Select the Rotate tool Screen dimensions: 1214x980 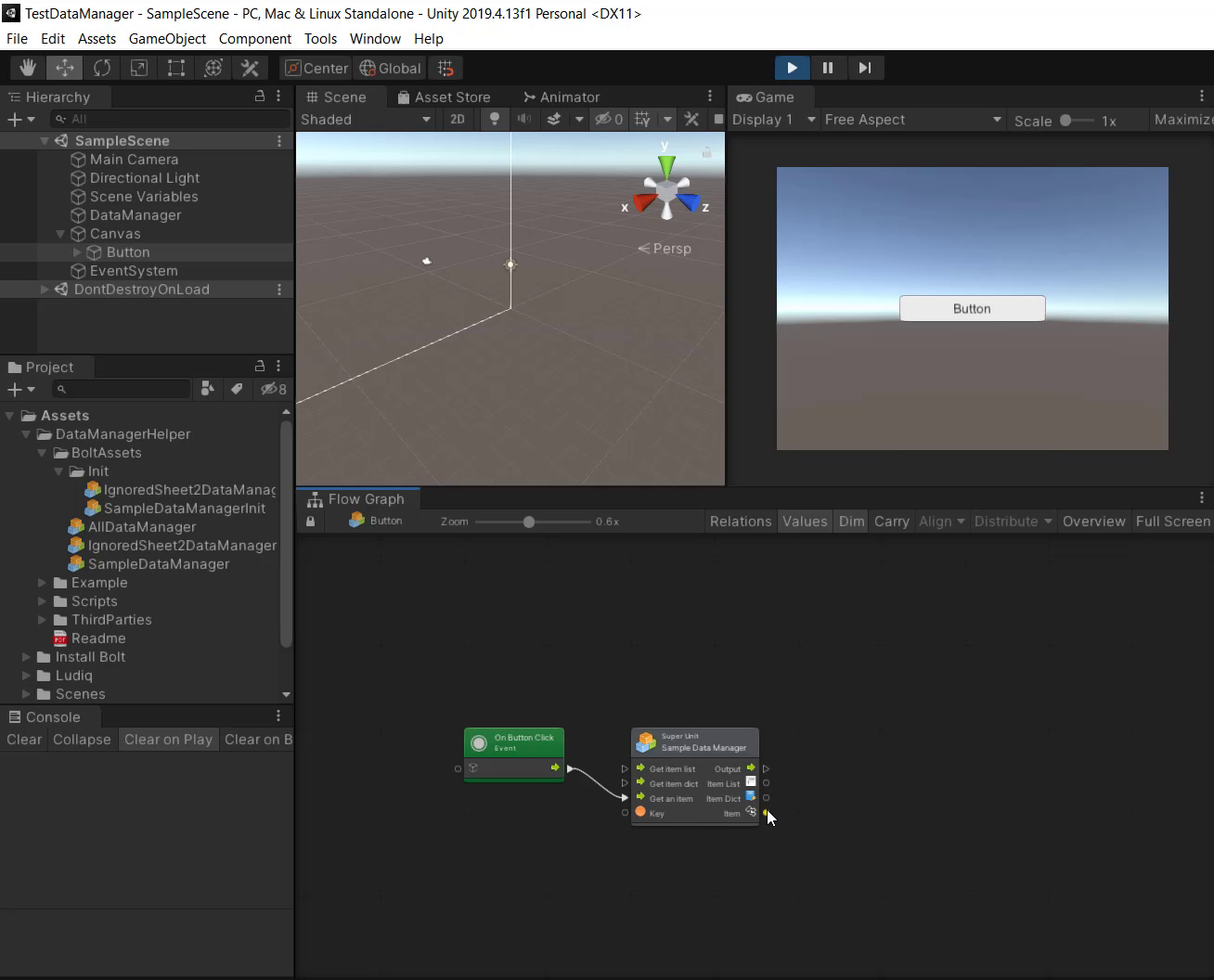pos(102,68)
